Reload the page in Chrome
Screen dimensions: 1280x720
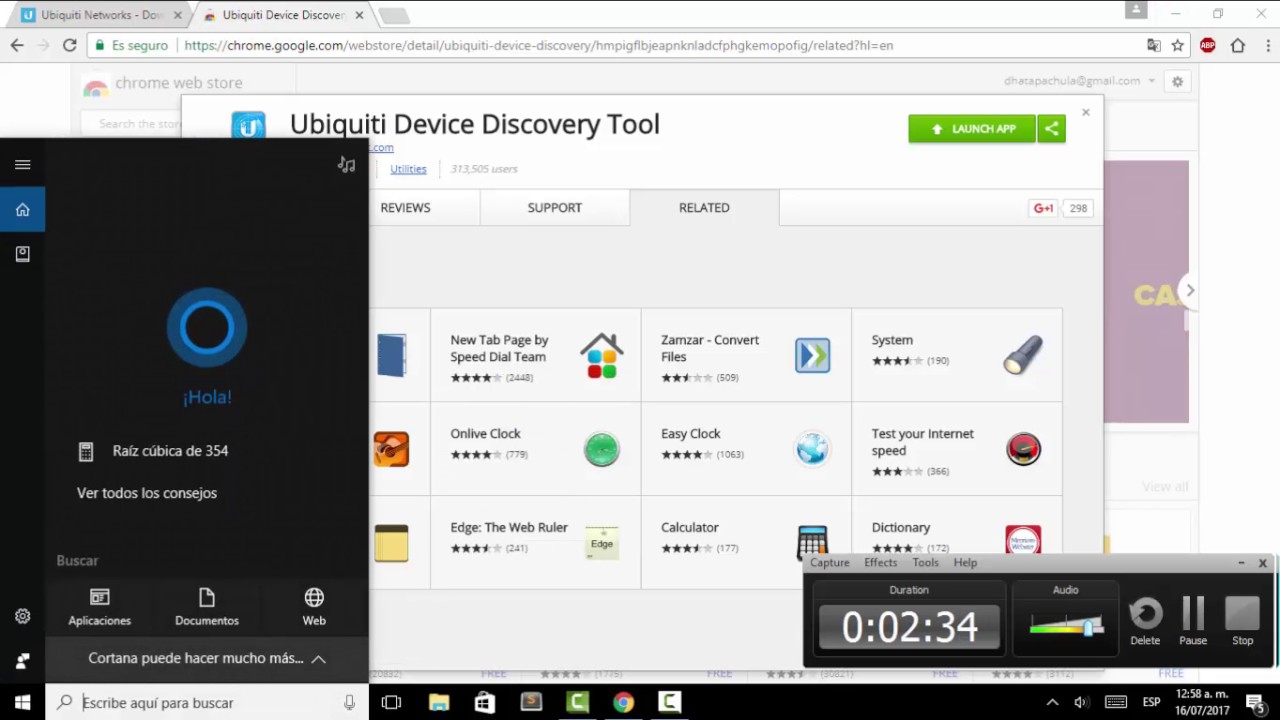click(69, 45)
